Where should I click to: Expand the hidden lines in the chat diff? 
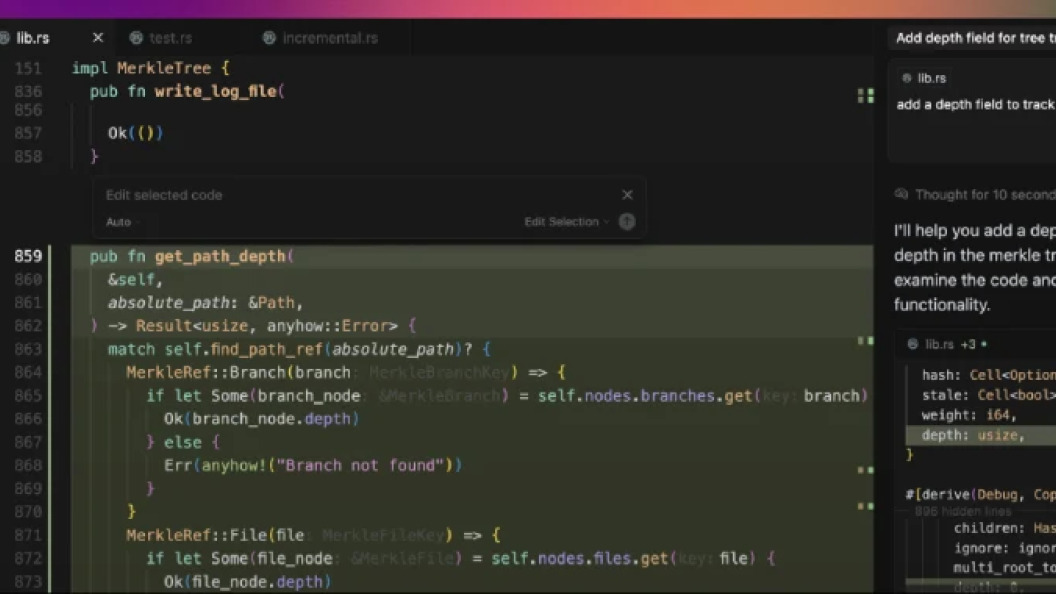click(x=962, y=511)
